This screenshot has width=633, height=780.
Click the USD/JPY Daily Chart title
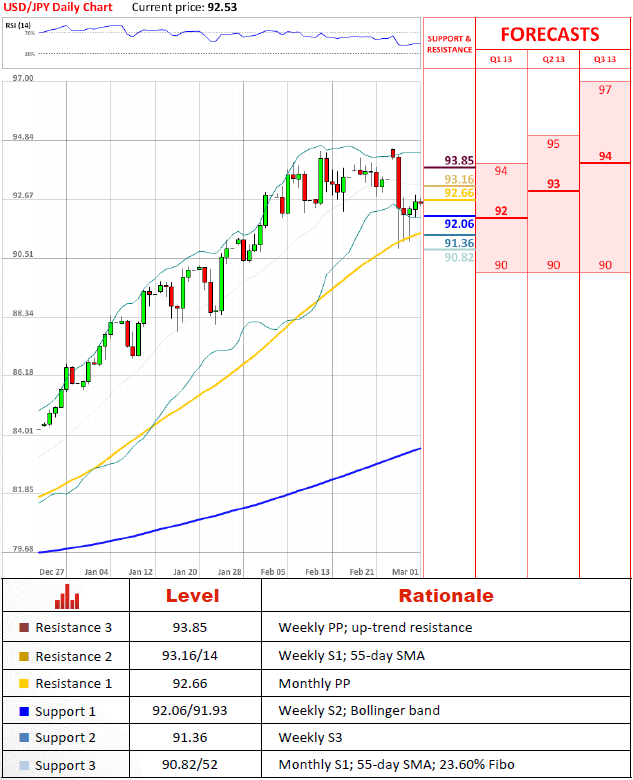tap(58, 7)
